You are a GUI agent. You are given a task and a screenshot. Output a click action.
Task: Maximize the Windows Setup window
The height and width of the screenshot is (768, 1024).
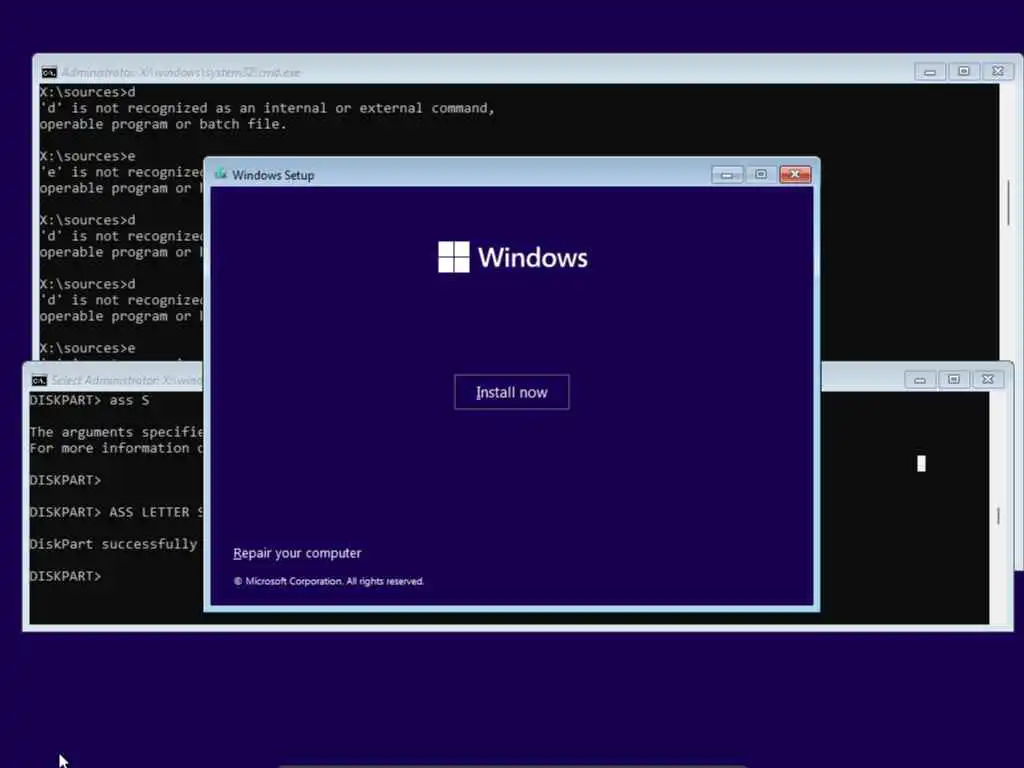point(761,174)
